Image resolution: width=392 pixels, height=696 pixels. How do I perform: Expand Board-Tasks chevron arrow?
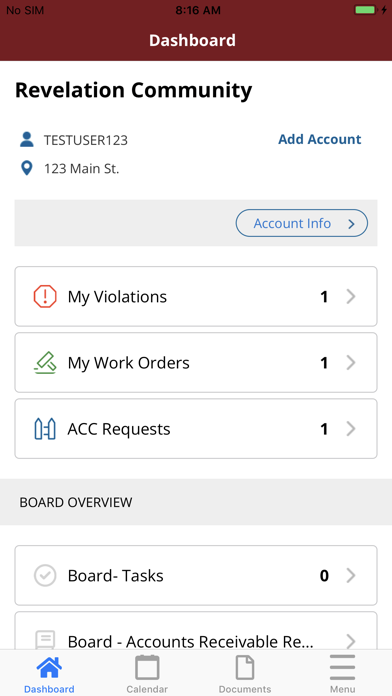pos(351,575)
